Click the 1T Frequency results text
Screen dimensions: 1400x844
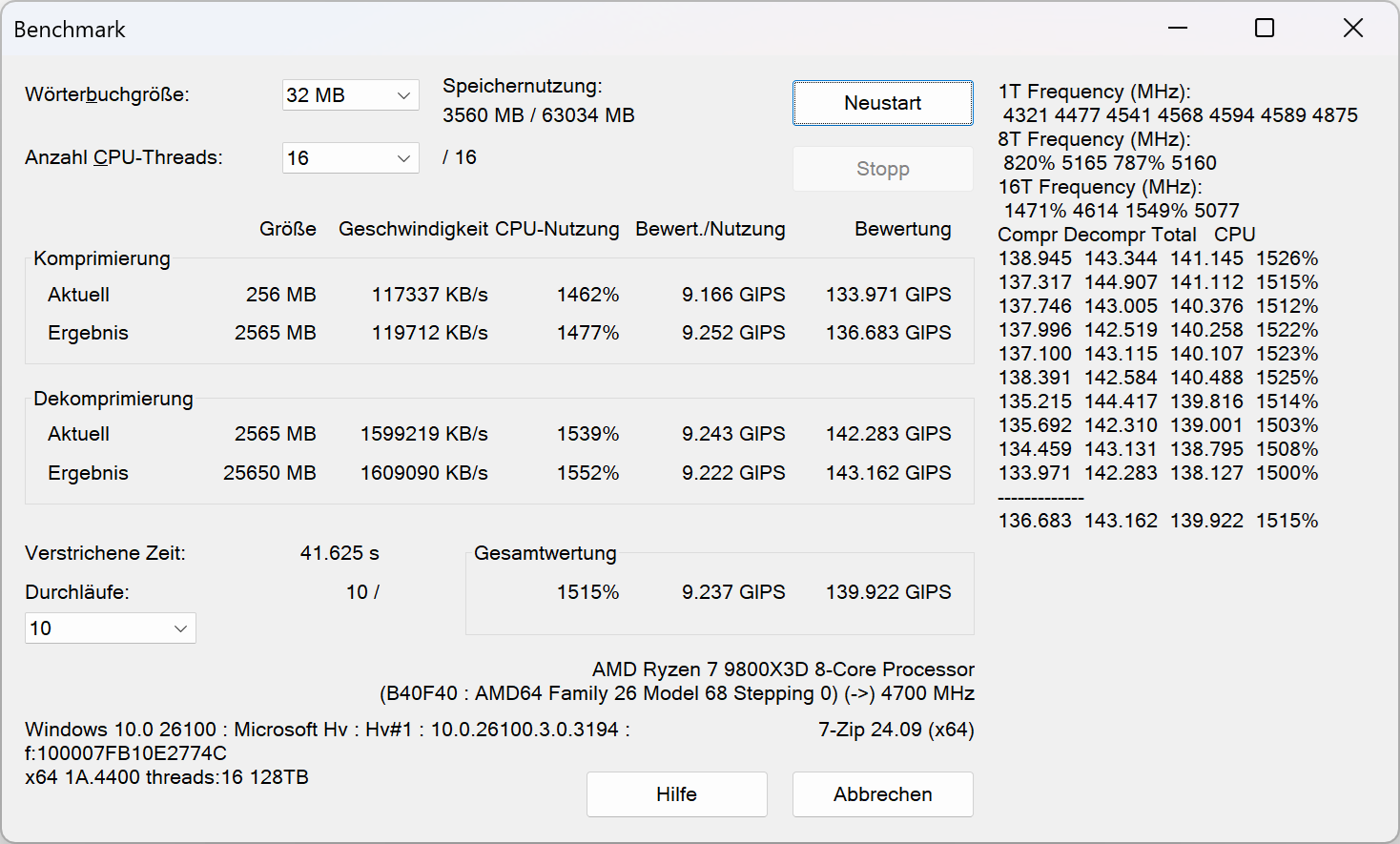1094,92
